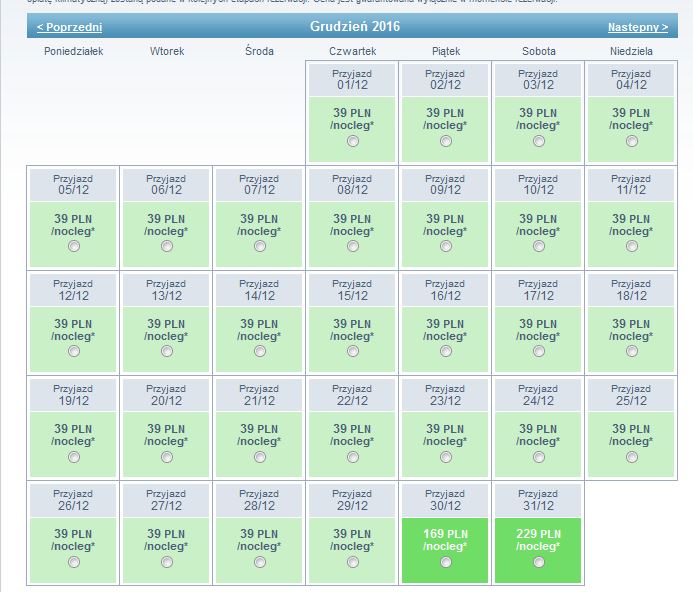The width and height of the screenshot is (693, 592).
Task: Select arrival radio button for 28/12
Action: 260,562
